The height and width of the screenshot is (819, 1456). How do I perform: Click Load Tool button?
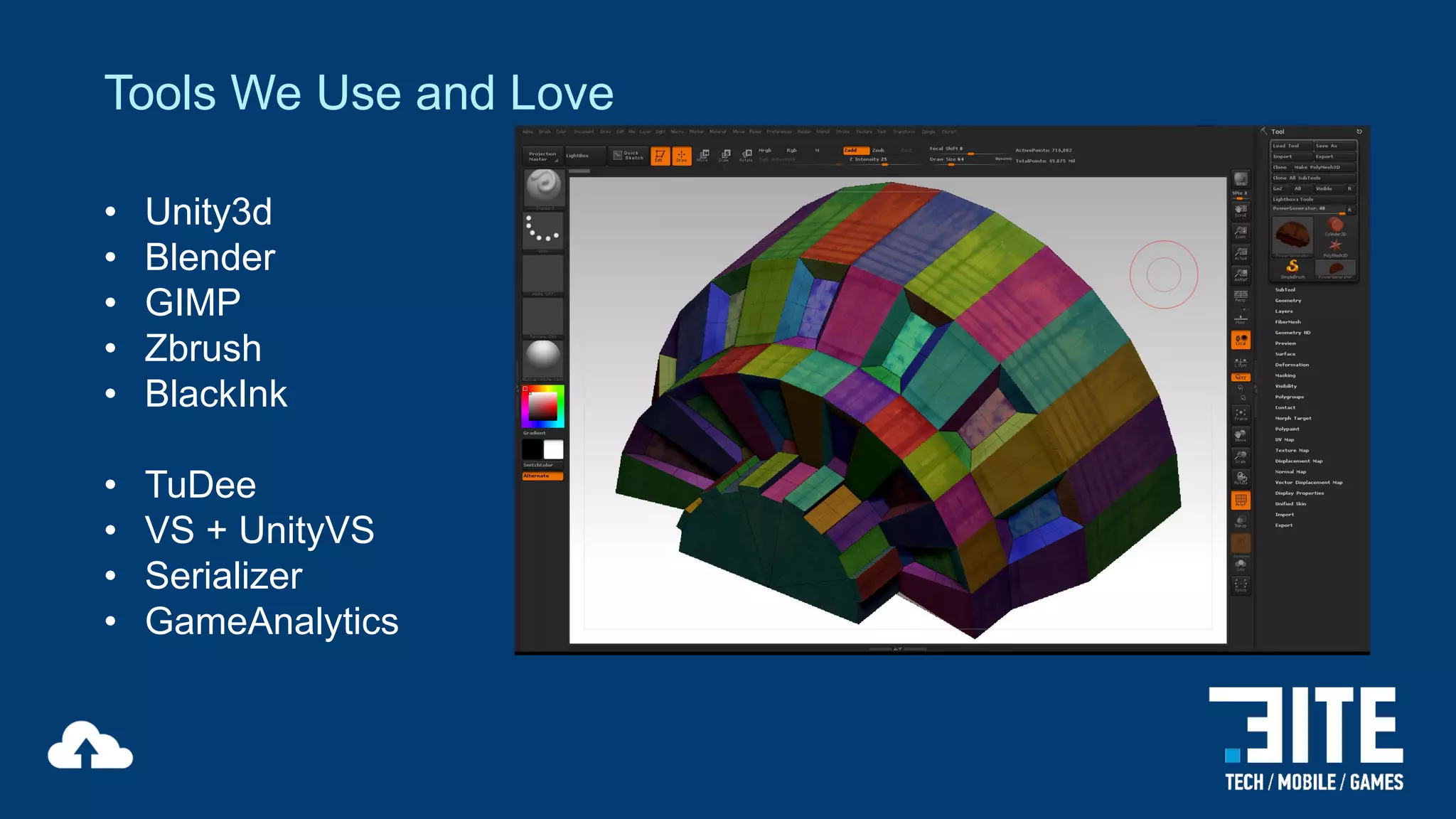click(1291, 146)
